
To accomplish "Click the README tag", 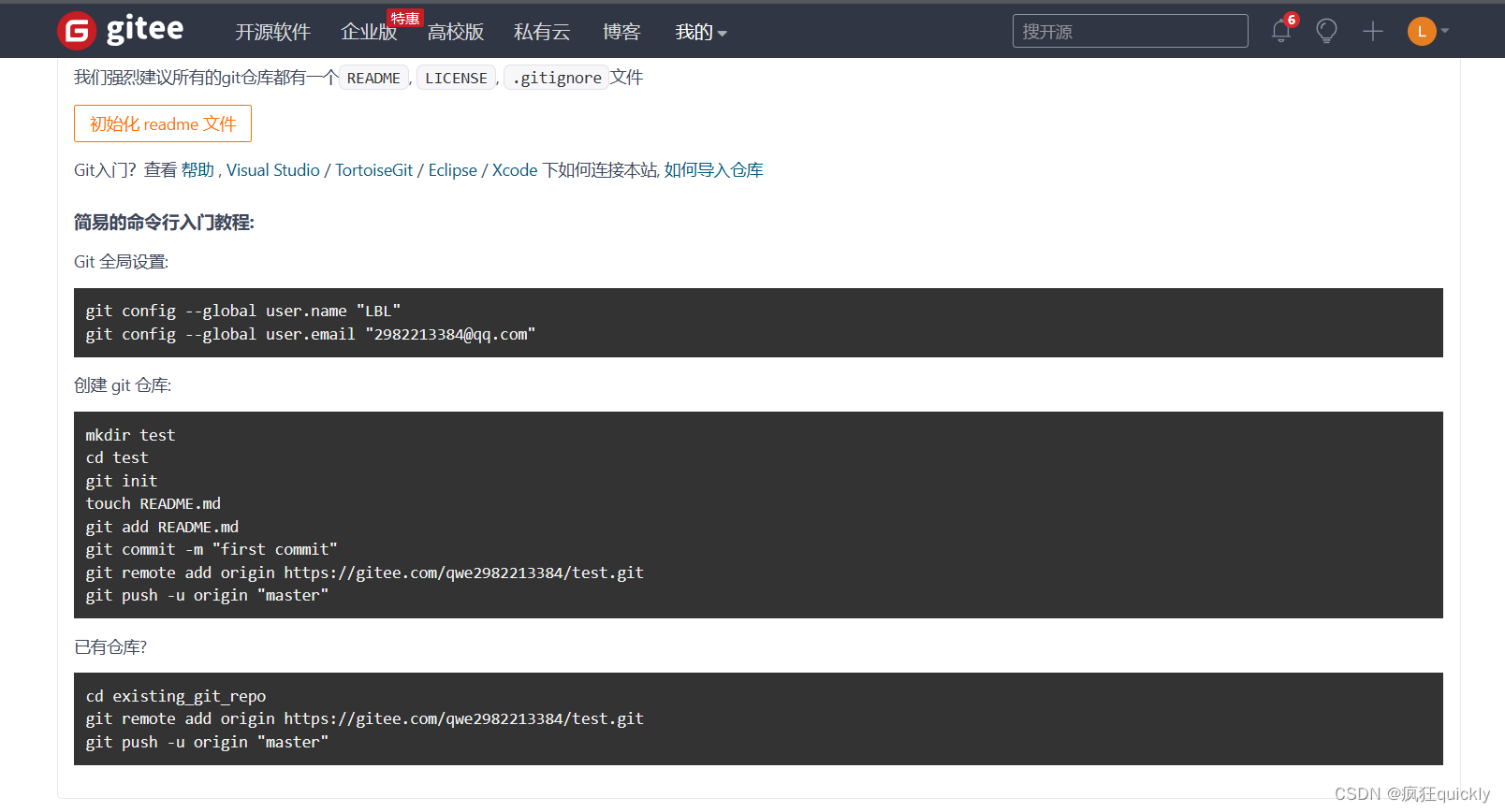I will pyautogui.click(x=373, y=78).
